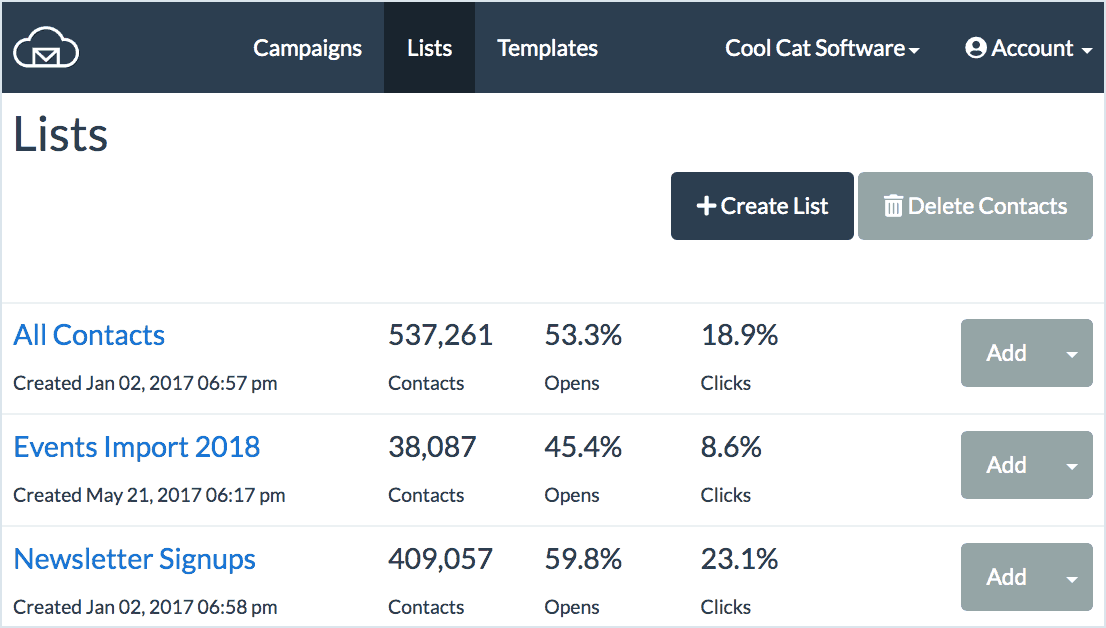Click the trash icon on Delete Contacts

click(893, 206)
